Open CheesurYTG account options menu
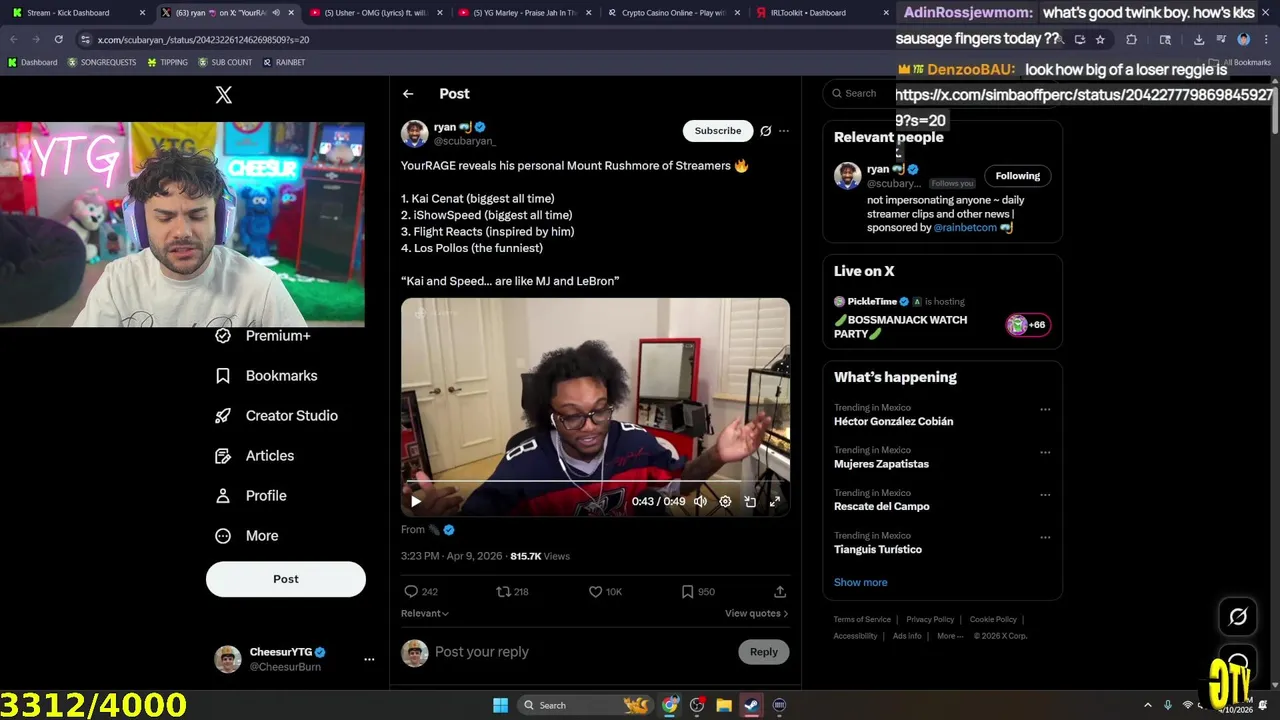Viewport: 1280px width, 720px height. pyautogui.click(x=369, y=659)
